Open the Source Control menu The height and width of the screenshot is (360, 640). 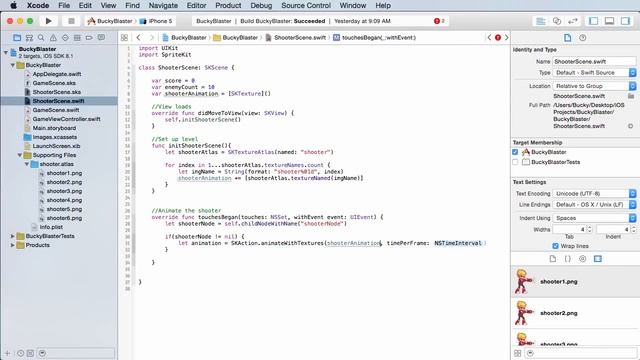point(306,5)
